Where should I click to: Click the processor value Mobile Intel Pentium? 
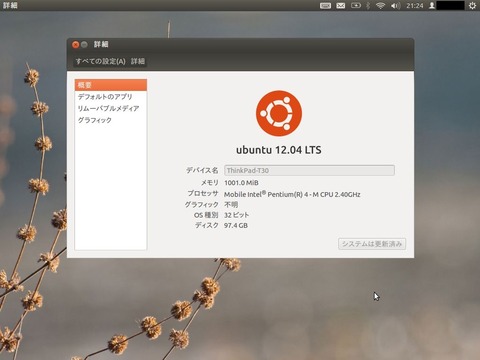click(x=292, y=194)
